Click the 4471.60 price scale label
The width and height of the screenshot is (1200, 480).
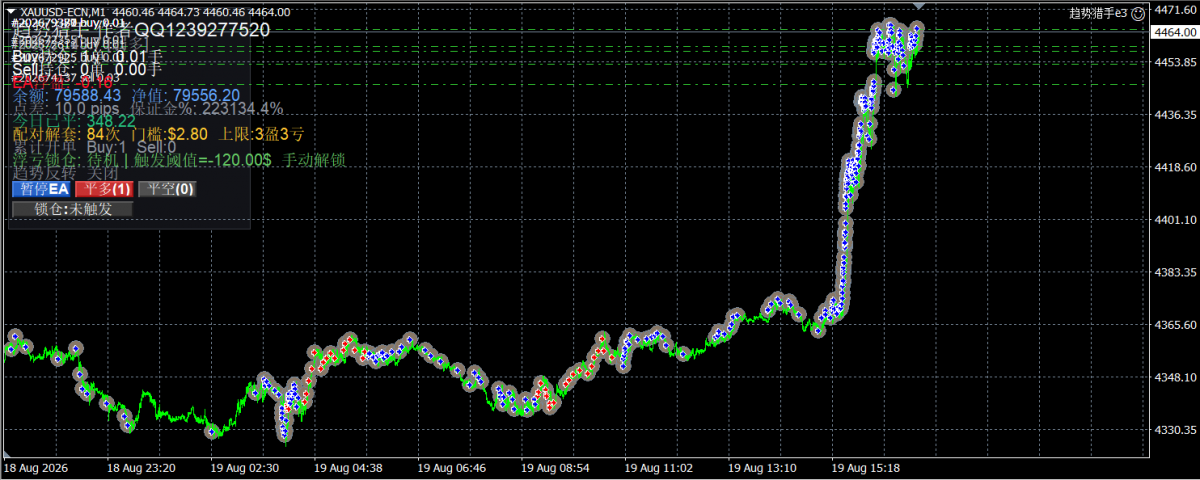tap(1175, 10)
